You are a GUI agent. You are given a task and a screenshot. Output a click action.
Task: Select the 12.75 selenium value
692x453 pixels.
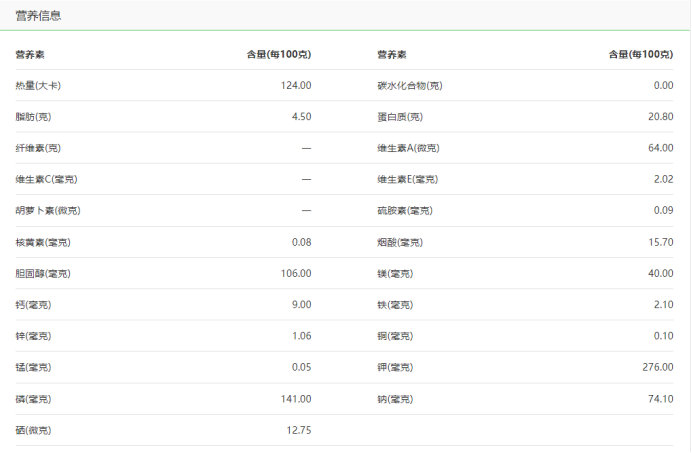click(299, 430)
